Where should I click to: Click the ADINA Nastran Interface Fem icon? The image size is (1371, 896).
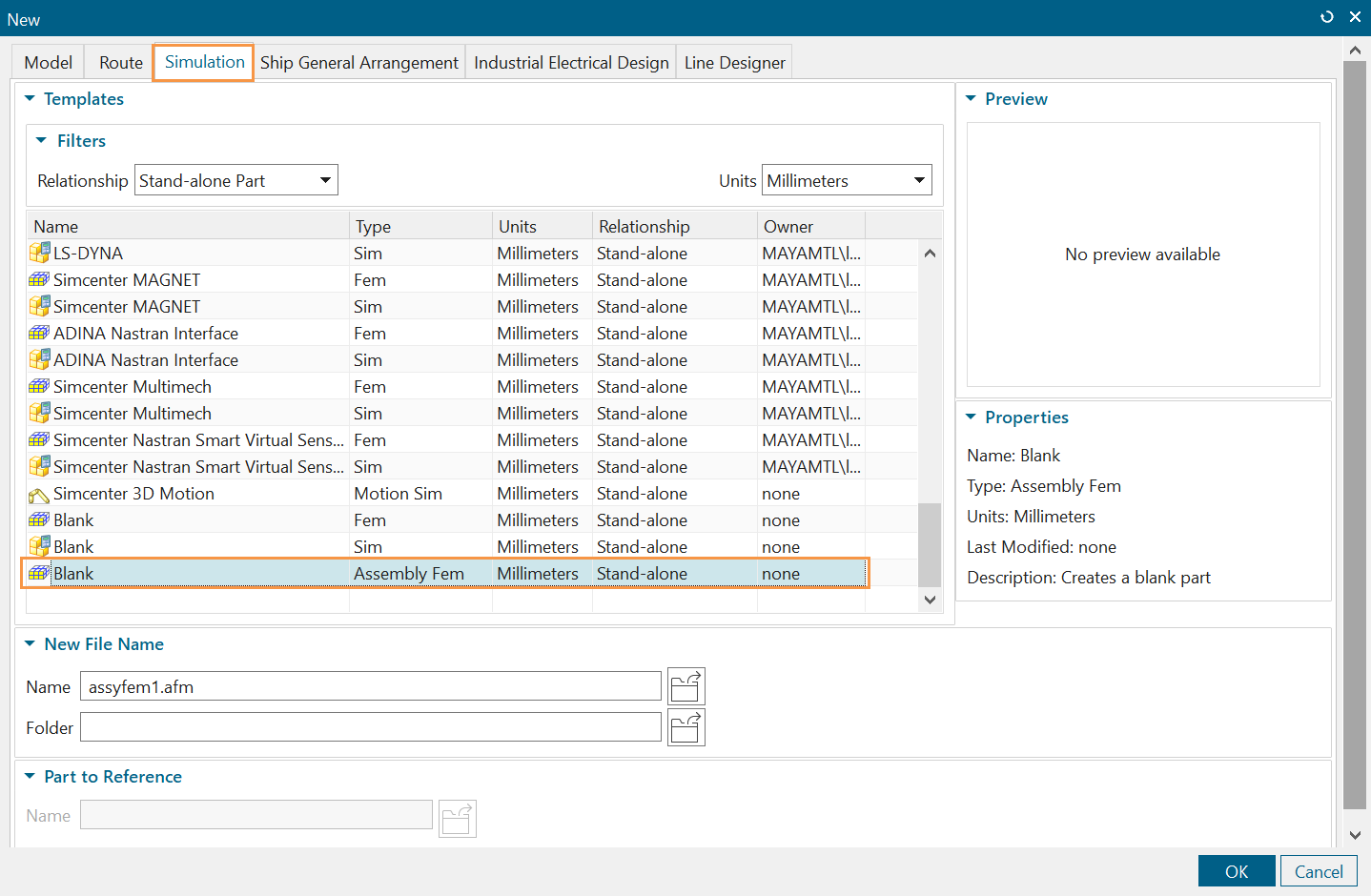(39, 334)
